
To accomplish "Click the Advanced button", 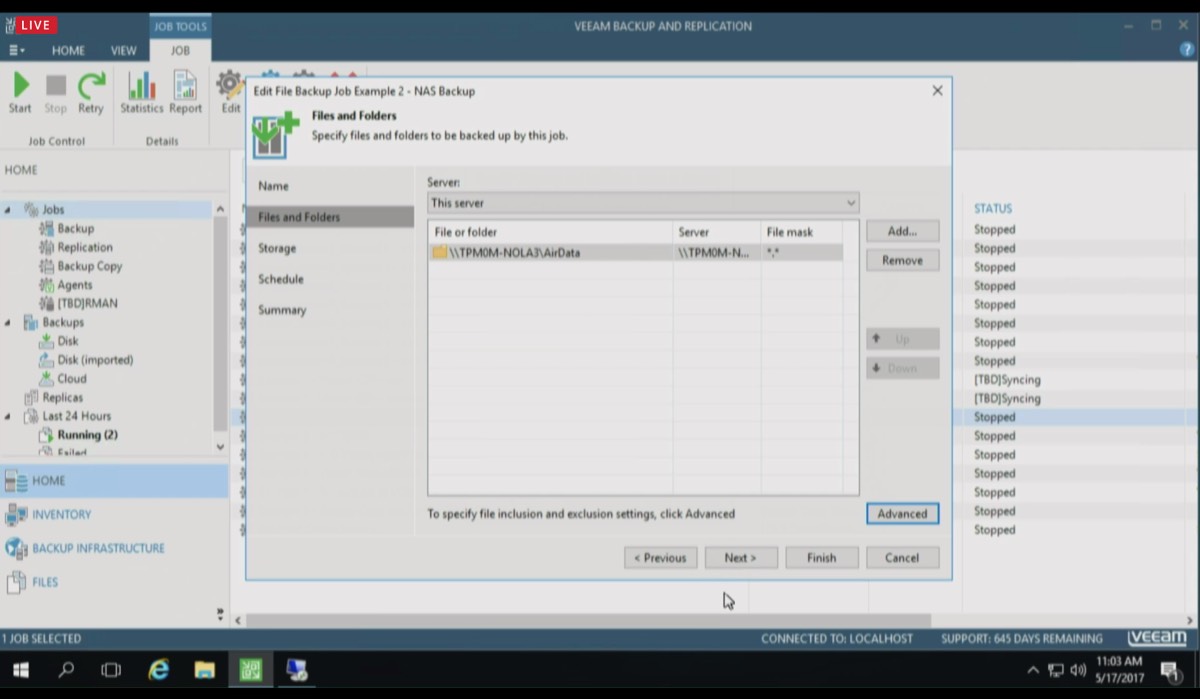I will click(902, 514).
